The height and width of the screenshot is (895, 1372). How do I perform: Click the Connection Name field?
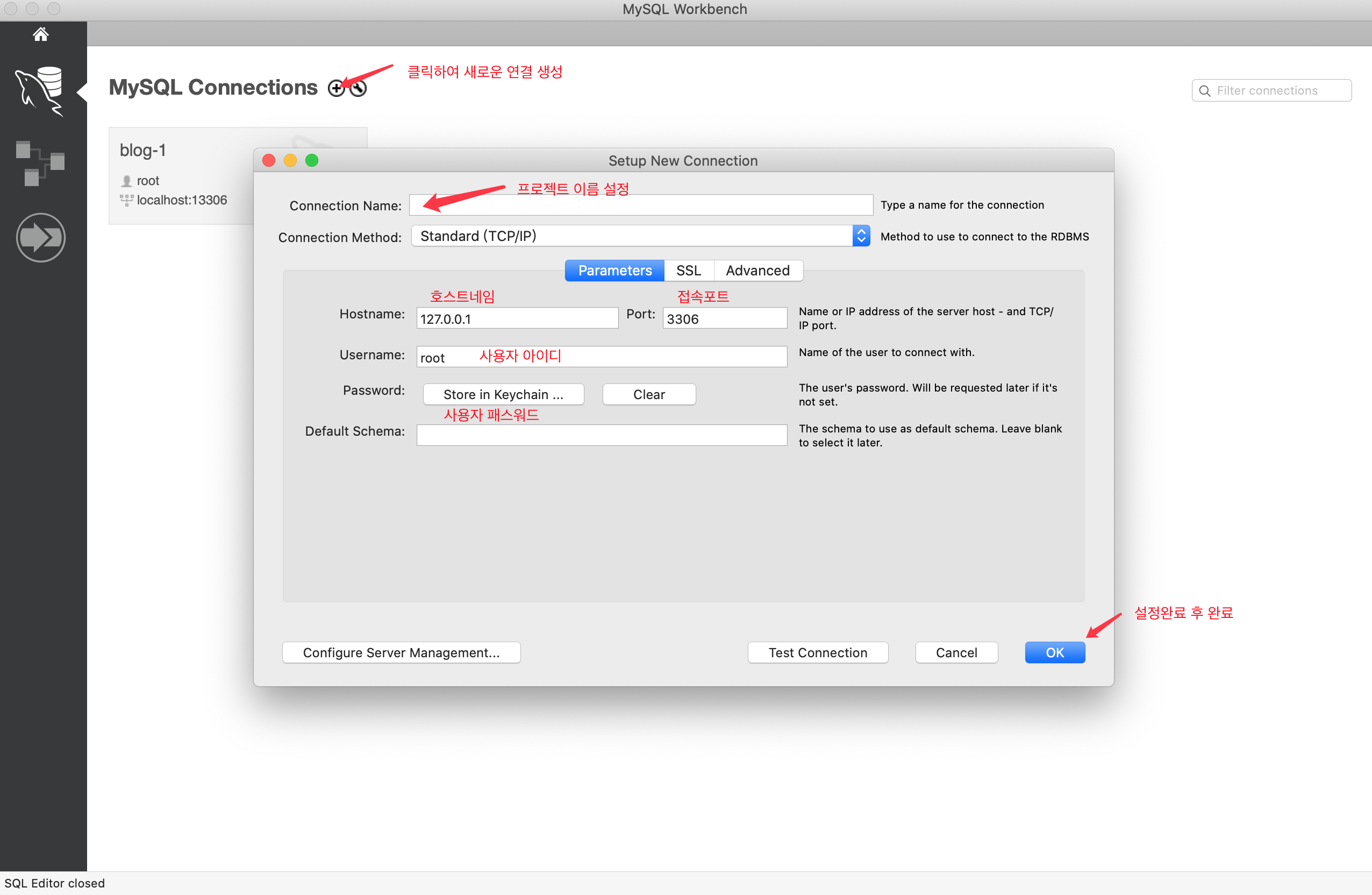(x=640, y=205)
